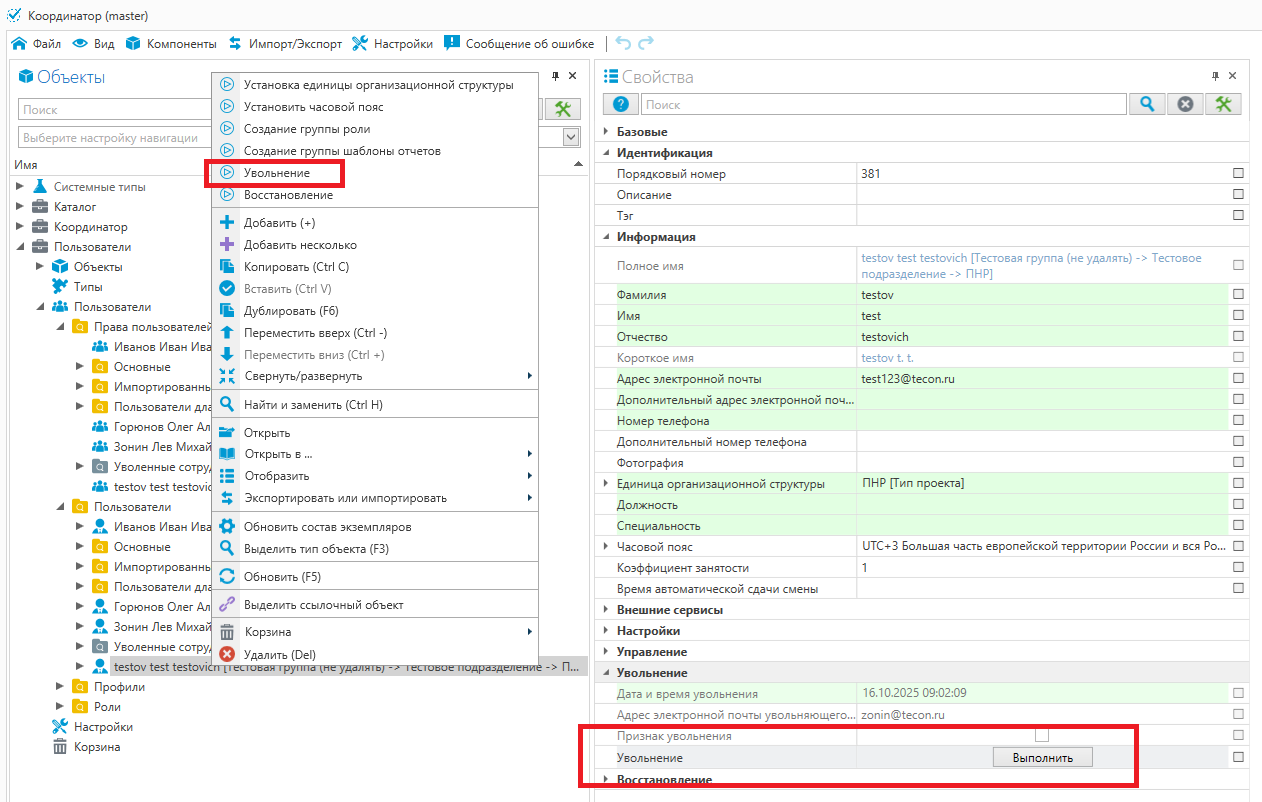This screenshot has width=1262, height=802.
Task: Check the box at the Порядковый номер row
Action: pos(1239,174)
